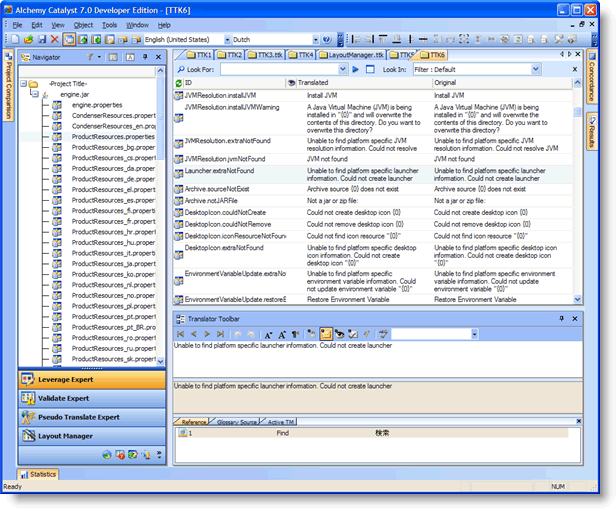Select ProductResources_de file in Navigator
The width and height of the screenshot is (616, 510).
coord(113,179)
